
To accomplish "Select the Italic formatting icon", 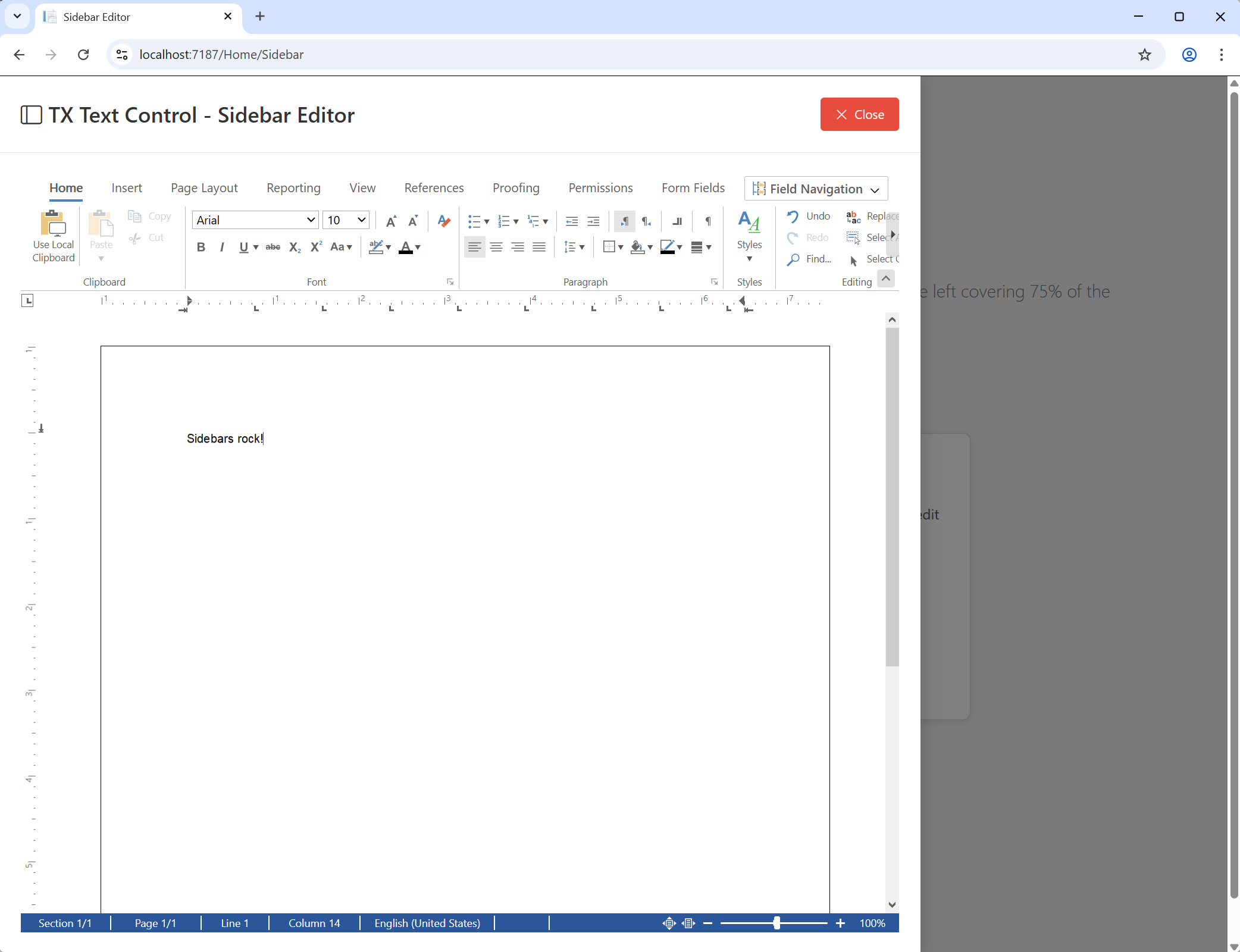I will pyautogui.click(x=221, y=247).
